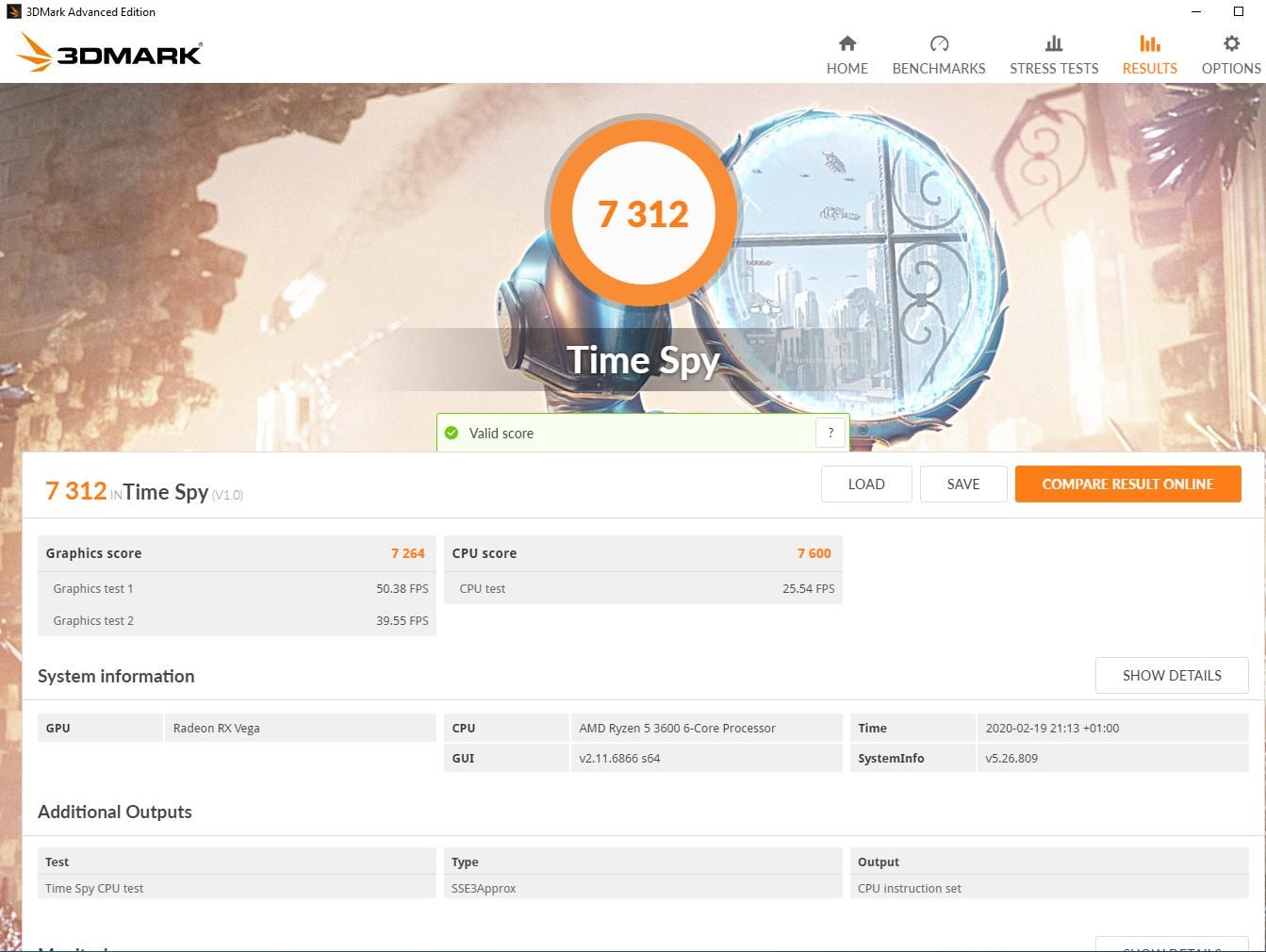This screenshot has height=952, width=1266.
Task: Minimize the 3DMark window
Action: [1196, 12]
